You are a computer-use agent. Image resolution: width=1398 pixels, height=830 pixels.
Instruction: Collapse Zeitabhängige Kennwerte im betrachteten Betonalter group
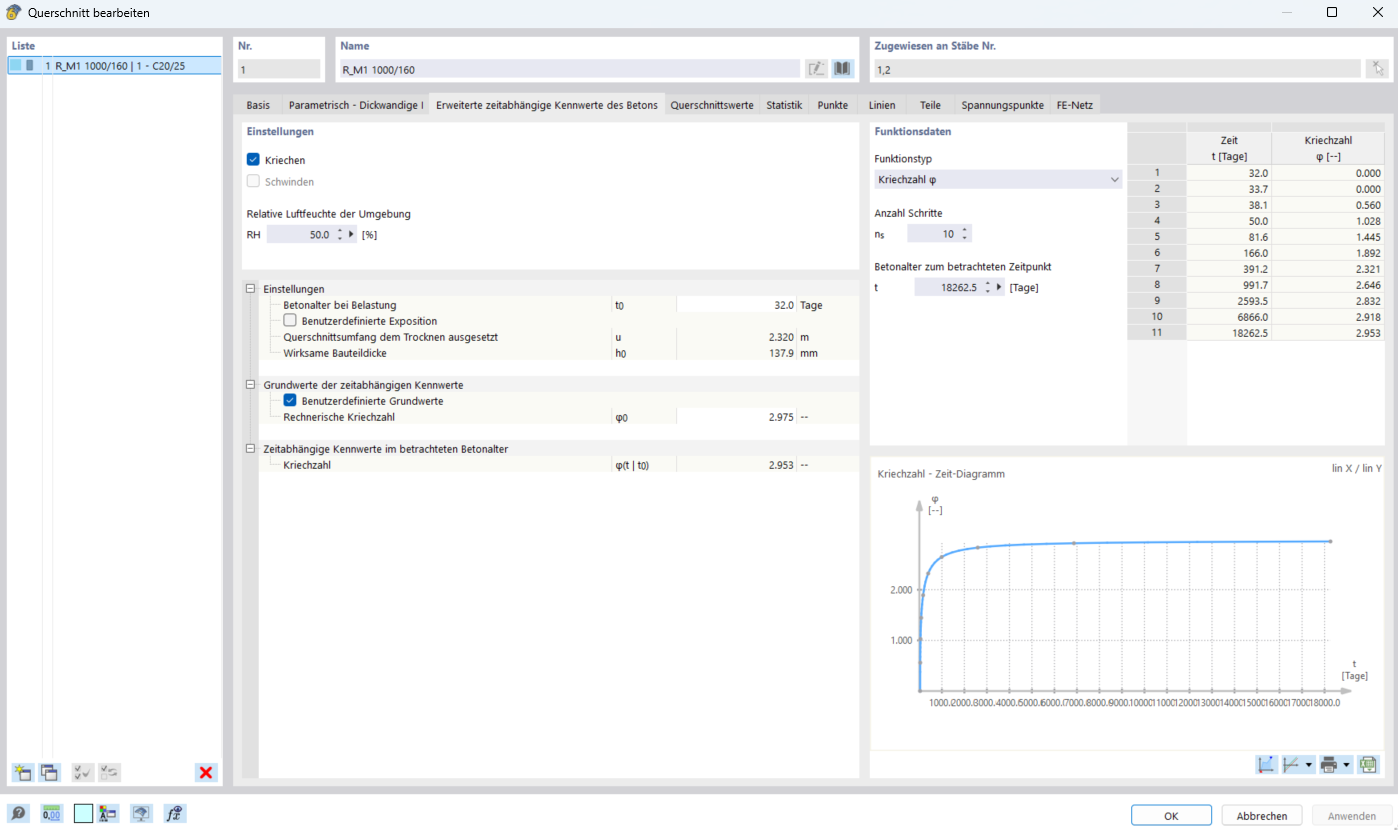(250, 449)
